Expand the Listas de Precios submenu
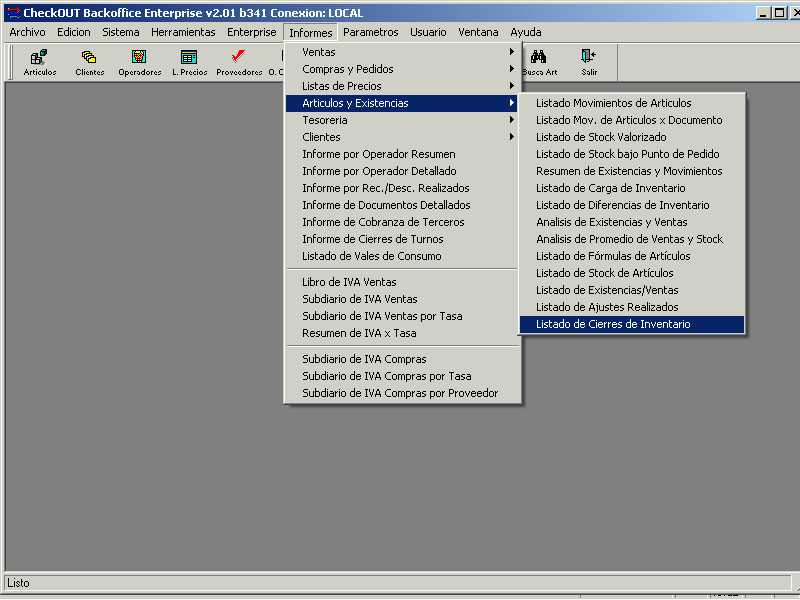This screenshot has height=600, width=800. (x=402, y=86)
